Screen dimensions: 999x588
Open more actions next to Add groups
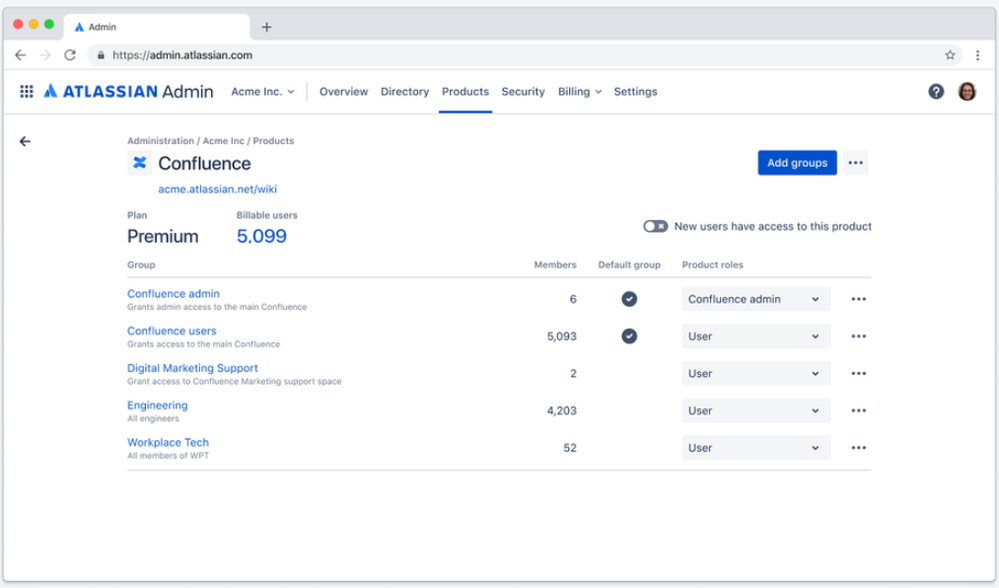coord(856,163)
